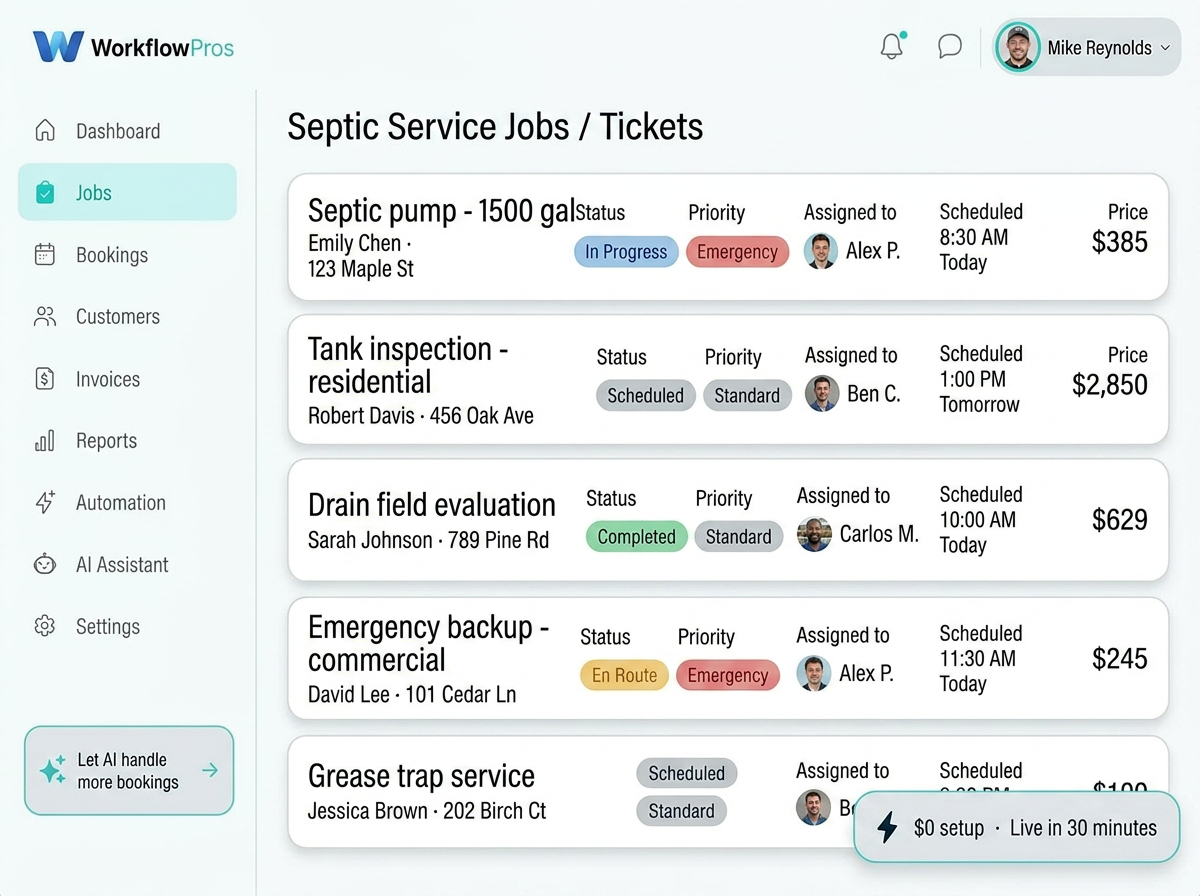Click the In Progress status badge

pyautogui.click(x=626, y=252)
